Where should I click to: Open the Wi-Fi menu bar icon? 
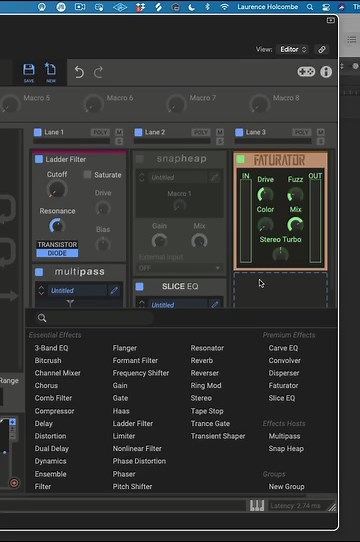(224, 7)
